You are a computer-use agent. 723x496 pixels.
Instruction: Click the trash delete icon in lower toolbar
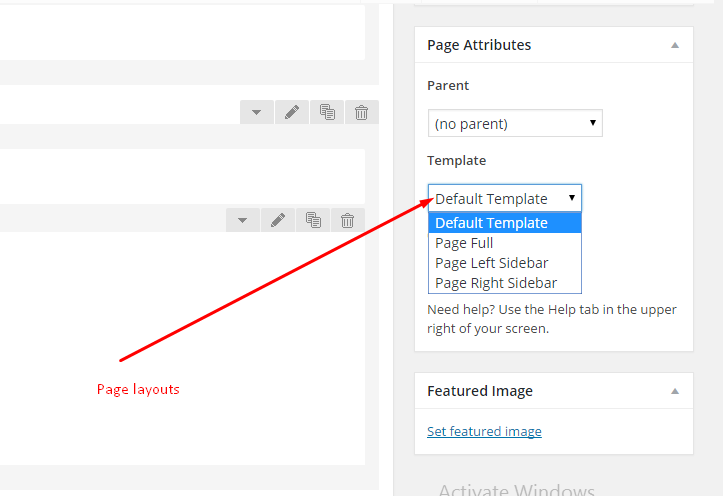click(348, 220)
